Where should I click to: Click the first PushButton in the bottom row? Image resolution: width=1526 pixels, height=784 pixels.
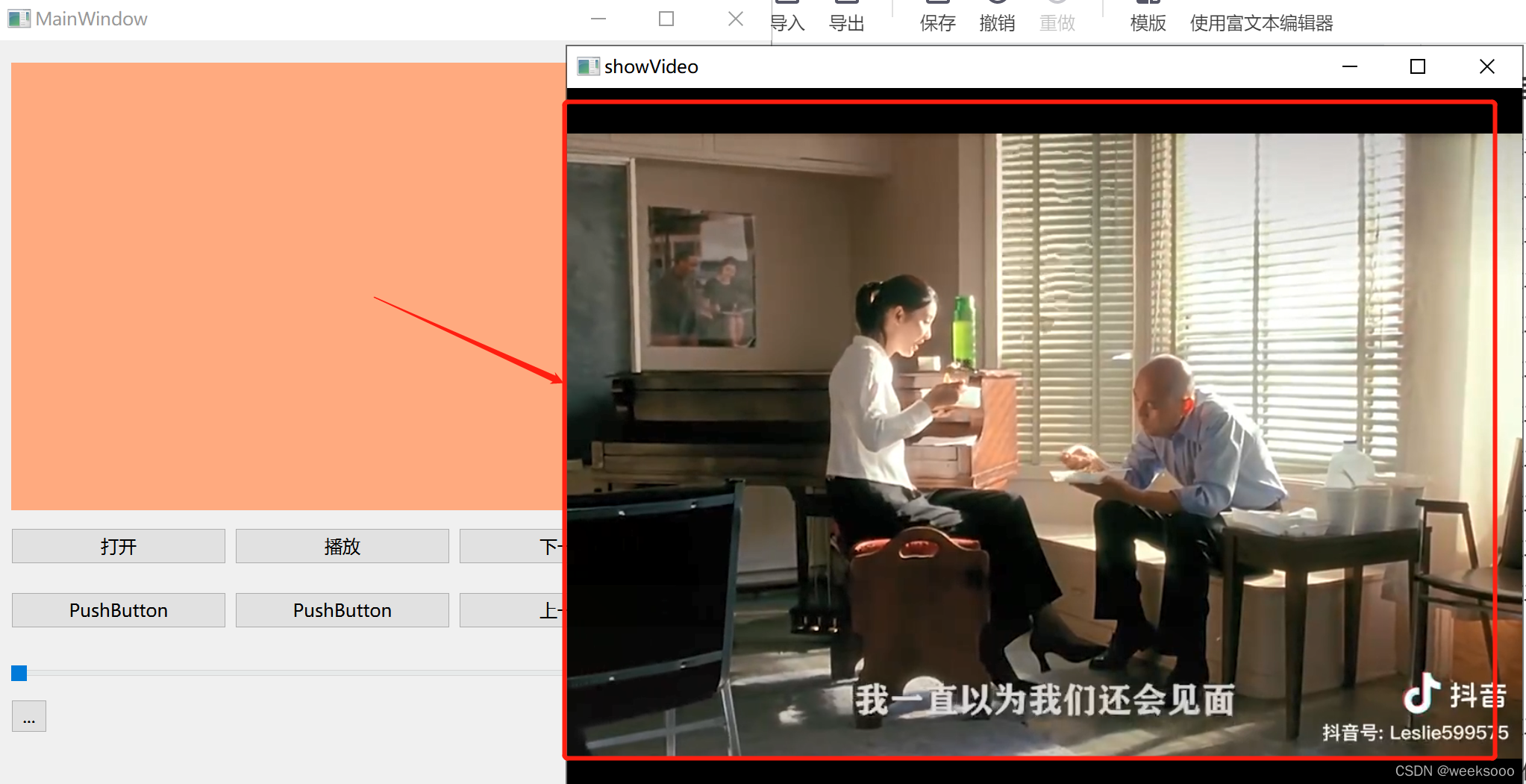point(119,610)
